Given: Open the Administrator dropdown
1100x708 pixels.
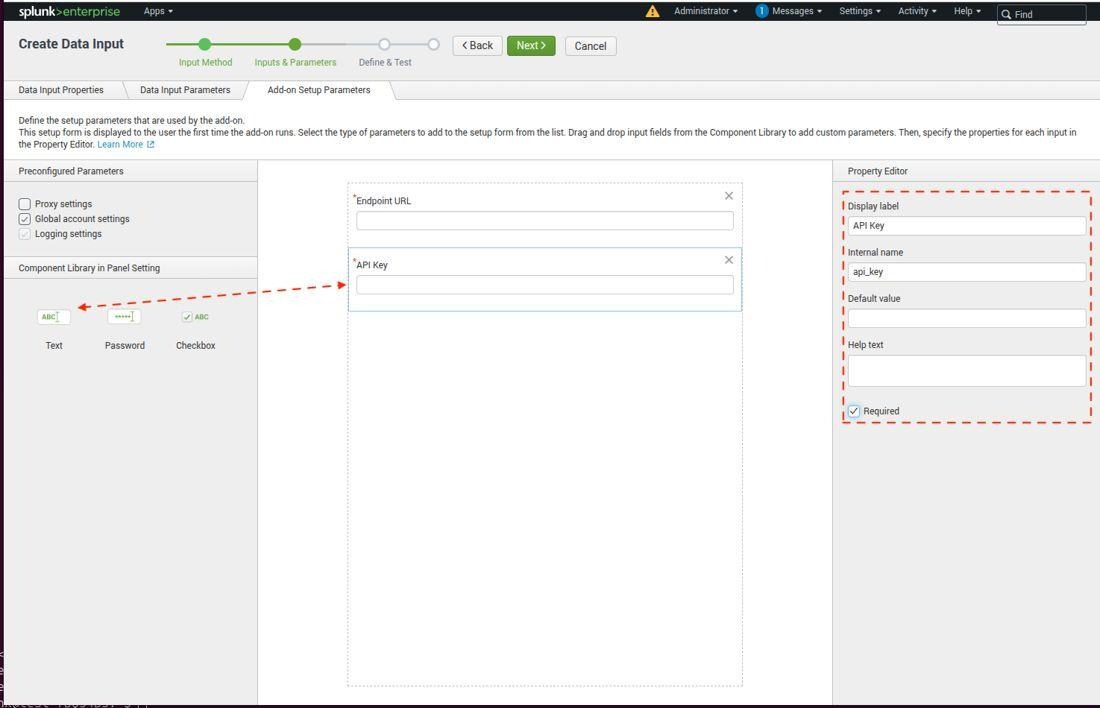Looking at the screenshot, I should [705, 11].
